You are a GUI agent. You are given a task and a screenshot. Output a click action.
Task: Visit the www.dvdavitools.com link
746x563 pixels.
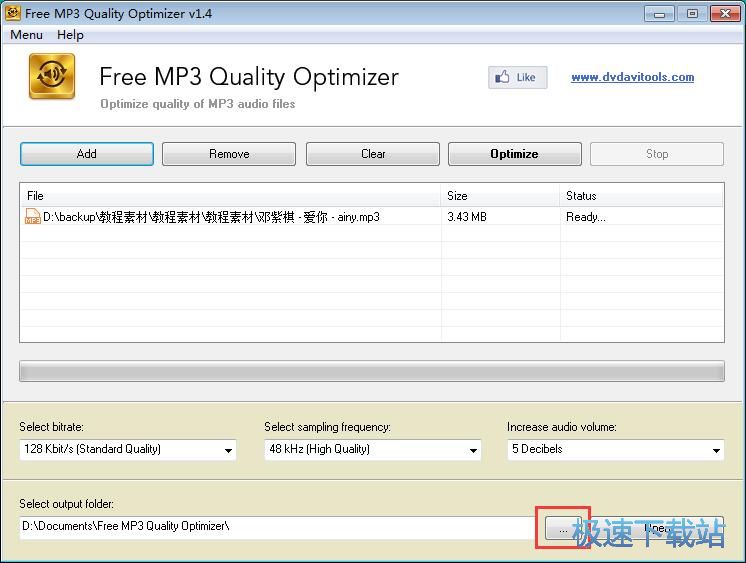pos(632,77)
